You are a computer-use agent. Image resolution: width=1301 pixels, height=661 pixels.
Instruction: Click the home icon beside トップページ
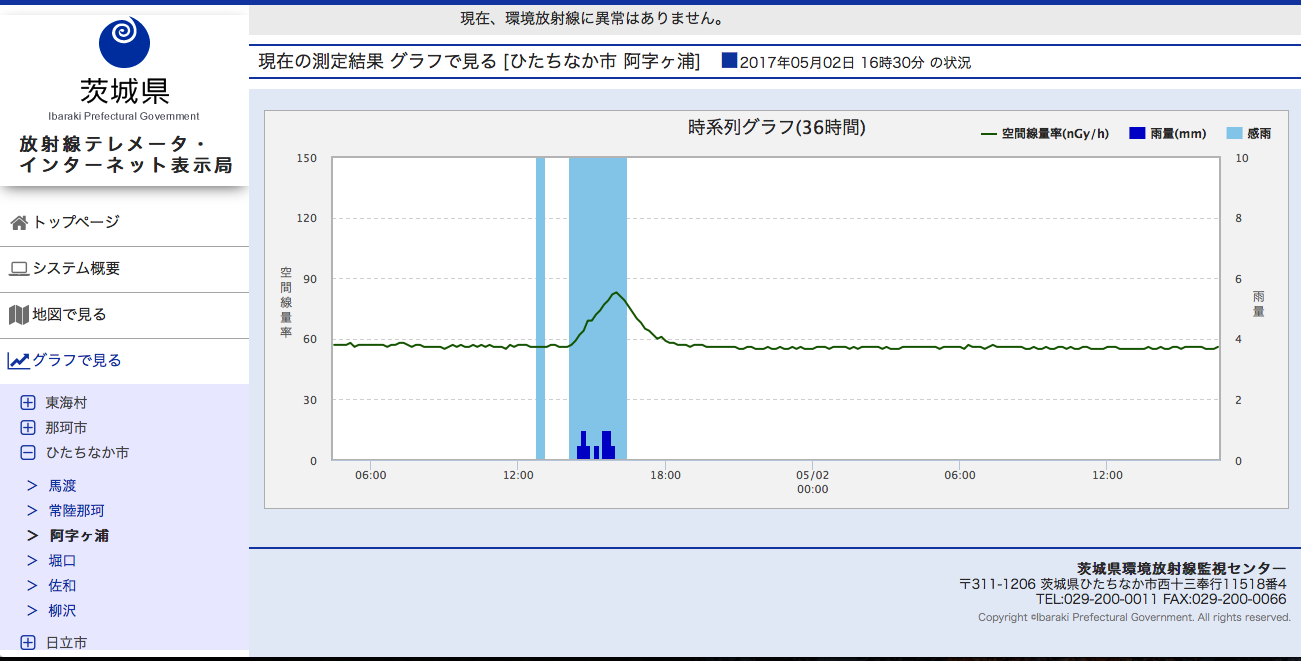pos(19,223)
